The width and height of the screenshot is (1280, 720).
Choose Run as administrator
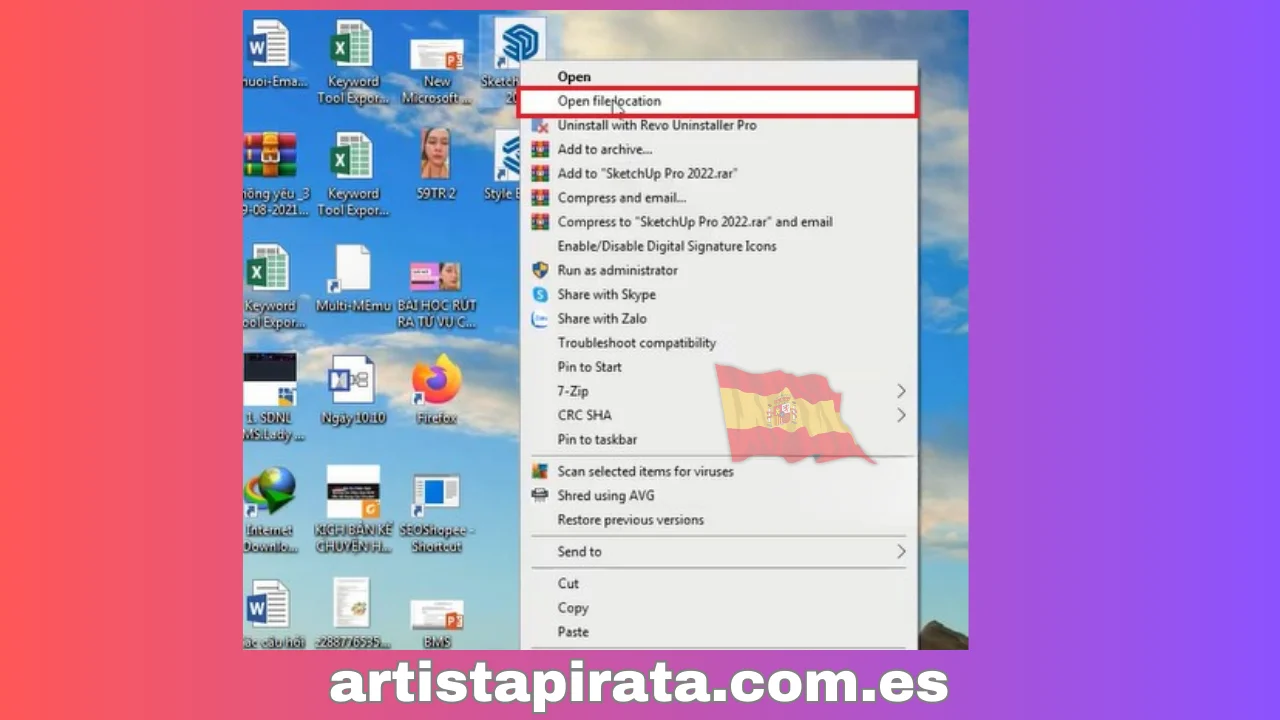[x=718, y=270]
